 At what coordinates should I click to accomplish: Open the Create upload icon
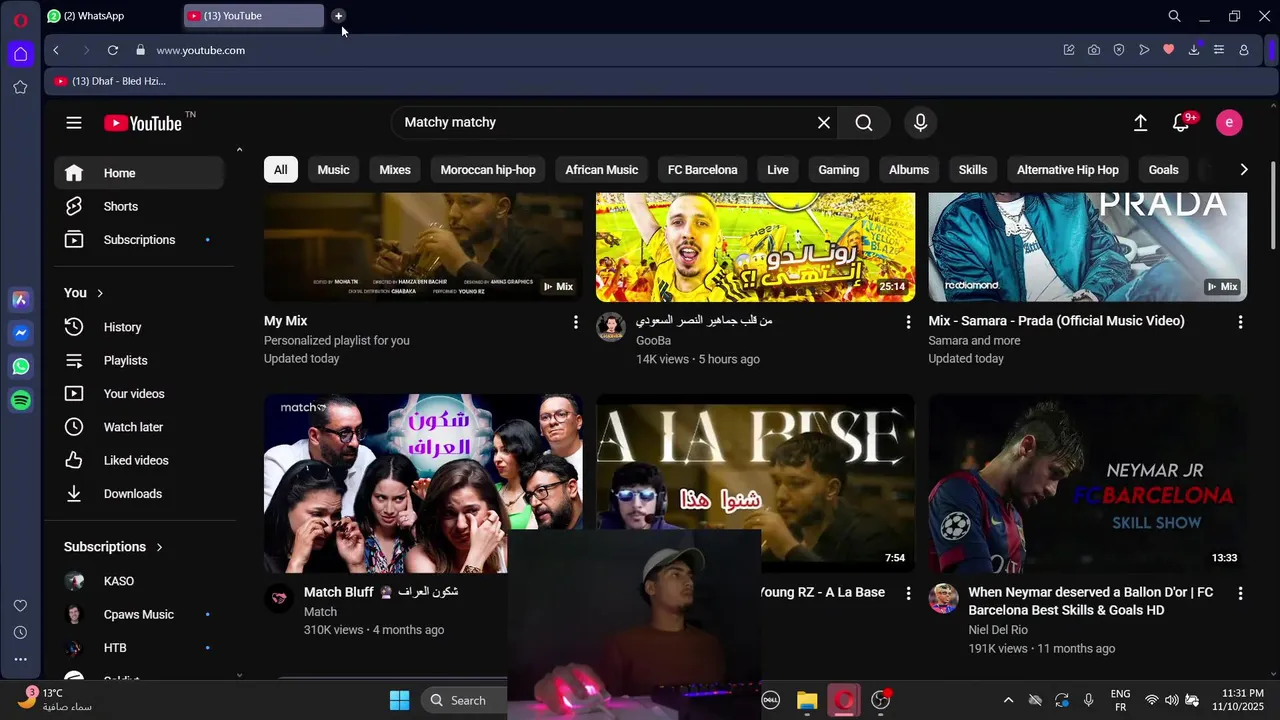click(1140, 123)
